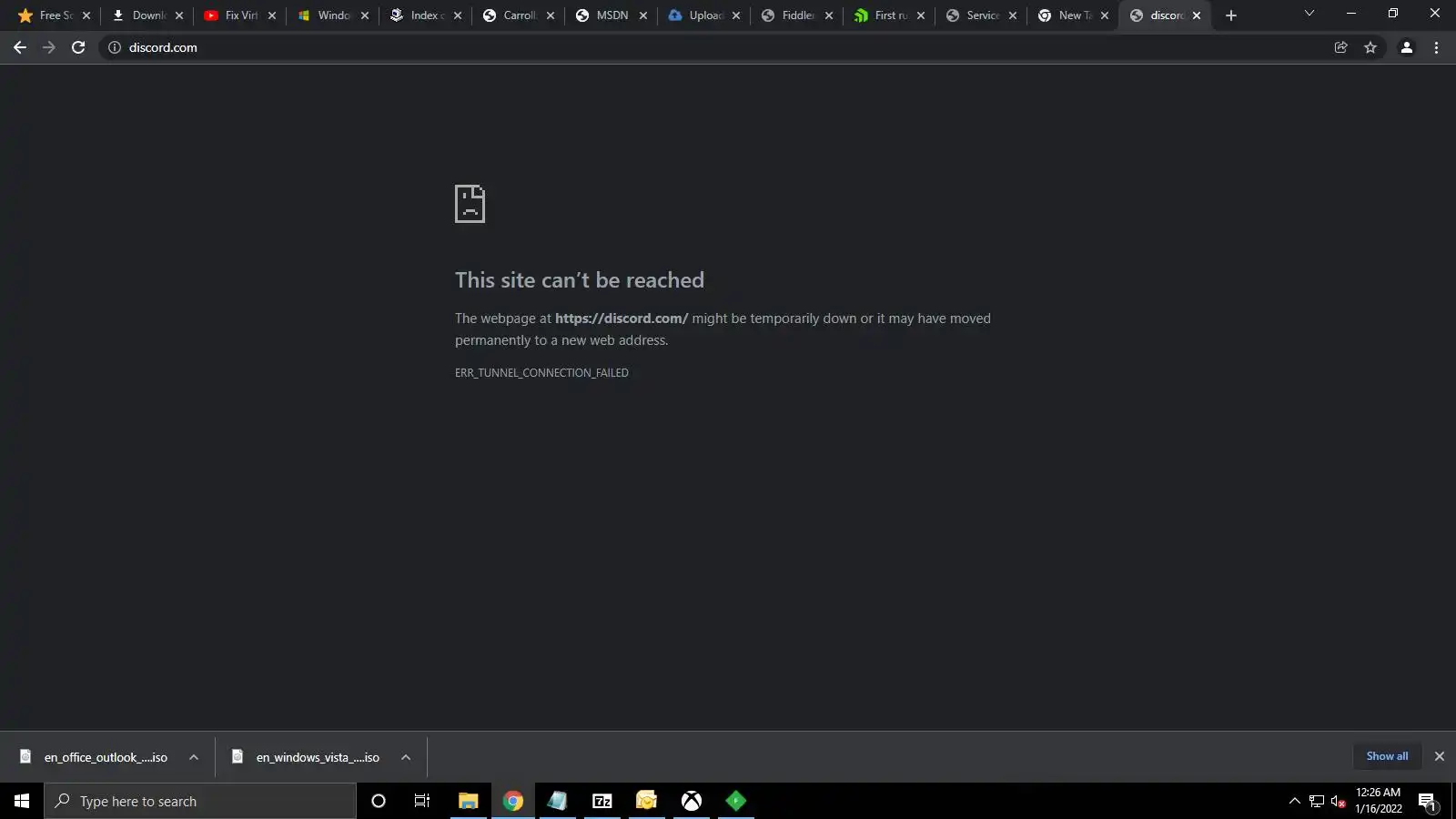Screen dimensions: 1456x819
Task: Expand options for en_office_outlook download
Action: pyautogui.click(x=194, y=757)
